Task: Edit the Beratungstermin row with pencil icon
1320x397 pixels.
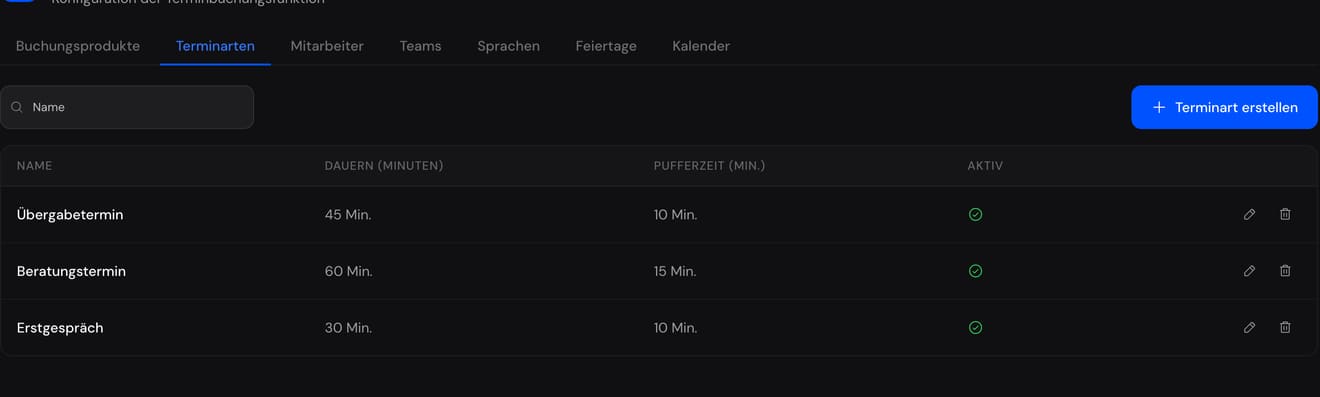Action: click(1249, 271)
